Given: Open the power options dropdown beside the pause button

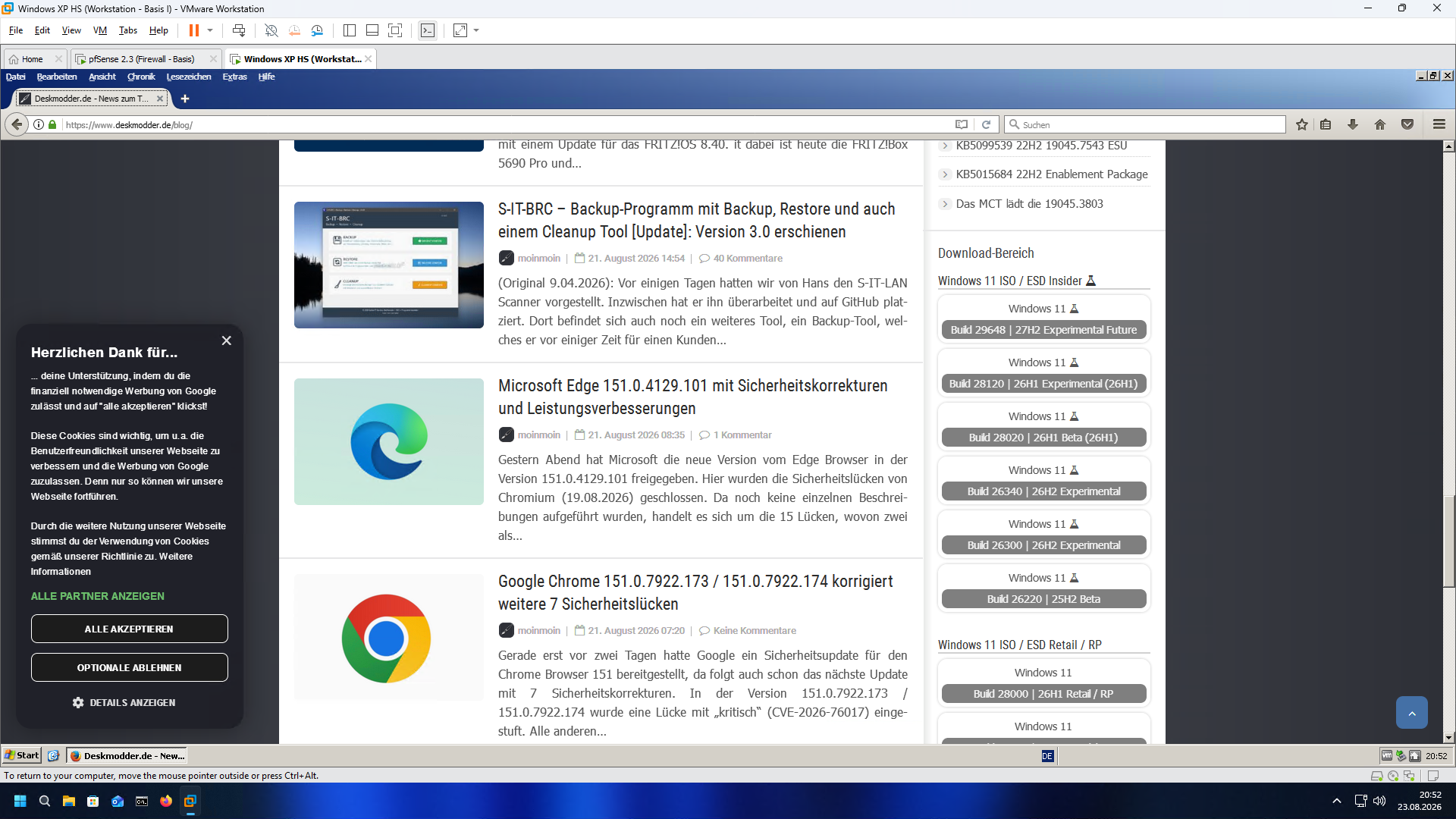Looking at the screenshot, I should tap(210, 30).
